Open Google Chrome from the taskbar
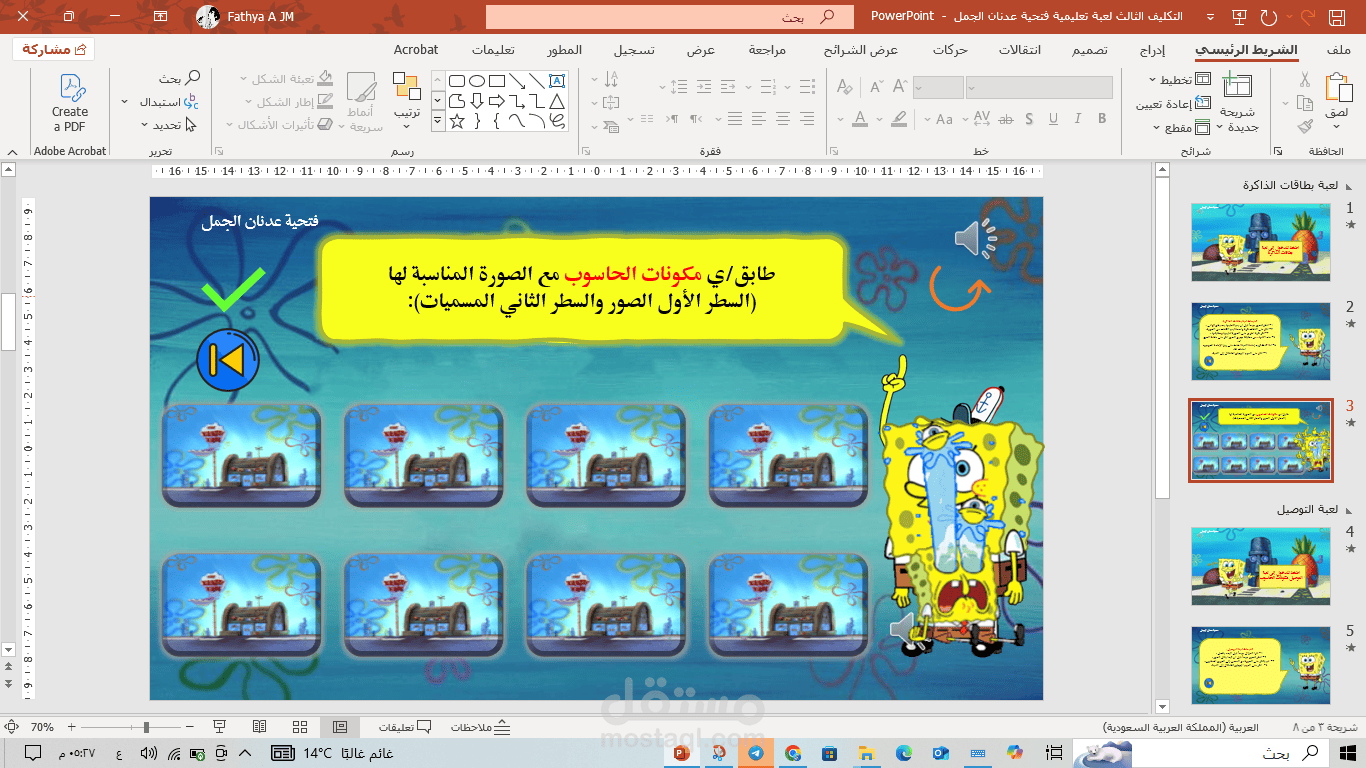This screenshot has width=1366, height=768. 792,753
